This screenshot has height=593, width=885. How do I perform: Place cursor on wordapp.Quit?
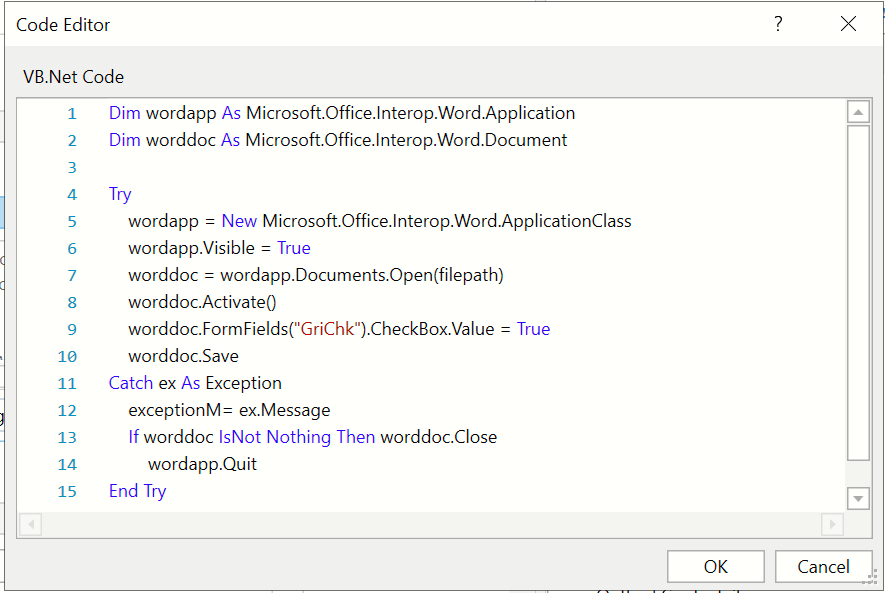[x=202, y=464]
